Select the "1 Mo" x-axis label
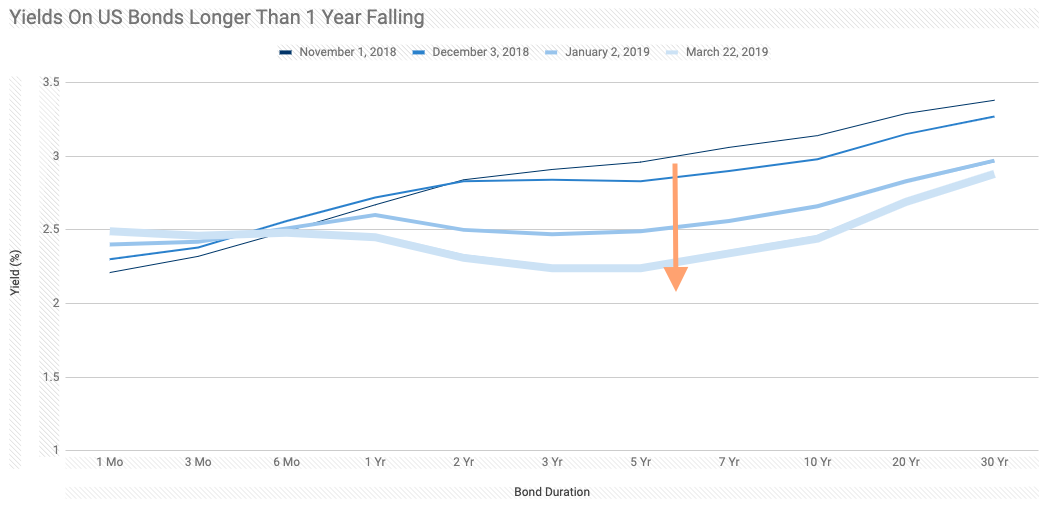Screen dimensions: 1053x512 point(110,462)
